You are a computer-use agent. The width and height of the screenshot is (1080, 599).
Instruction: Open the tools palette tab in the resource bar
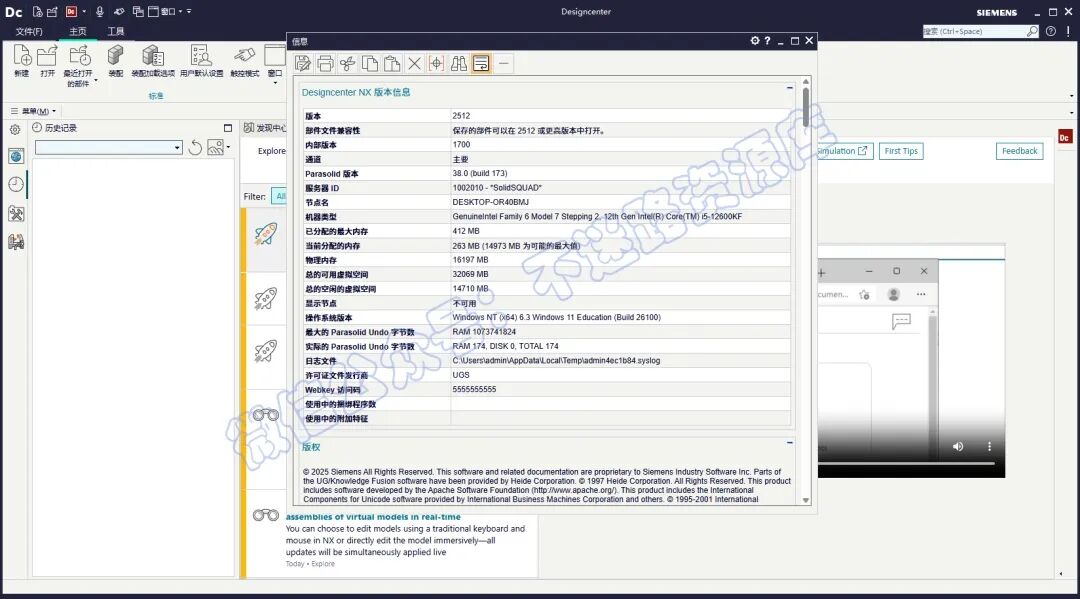[x=16, y=213]
